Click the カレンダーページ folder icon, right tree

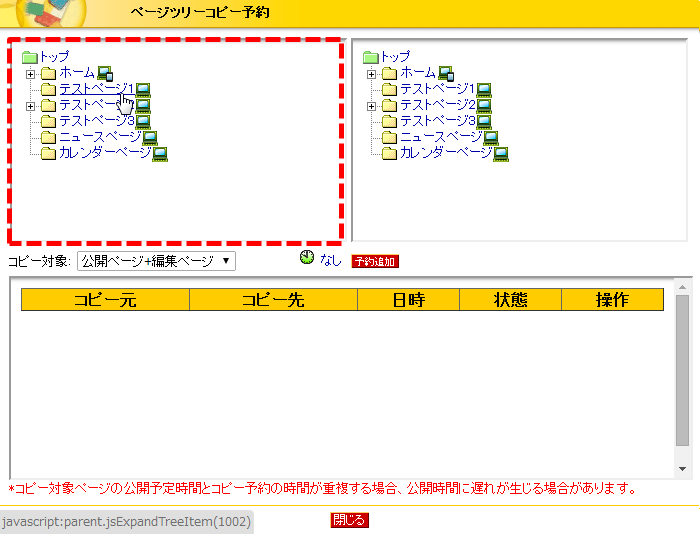[390, 154]
